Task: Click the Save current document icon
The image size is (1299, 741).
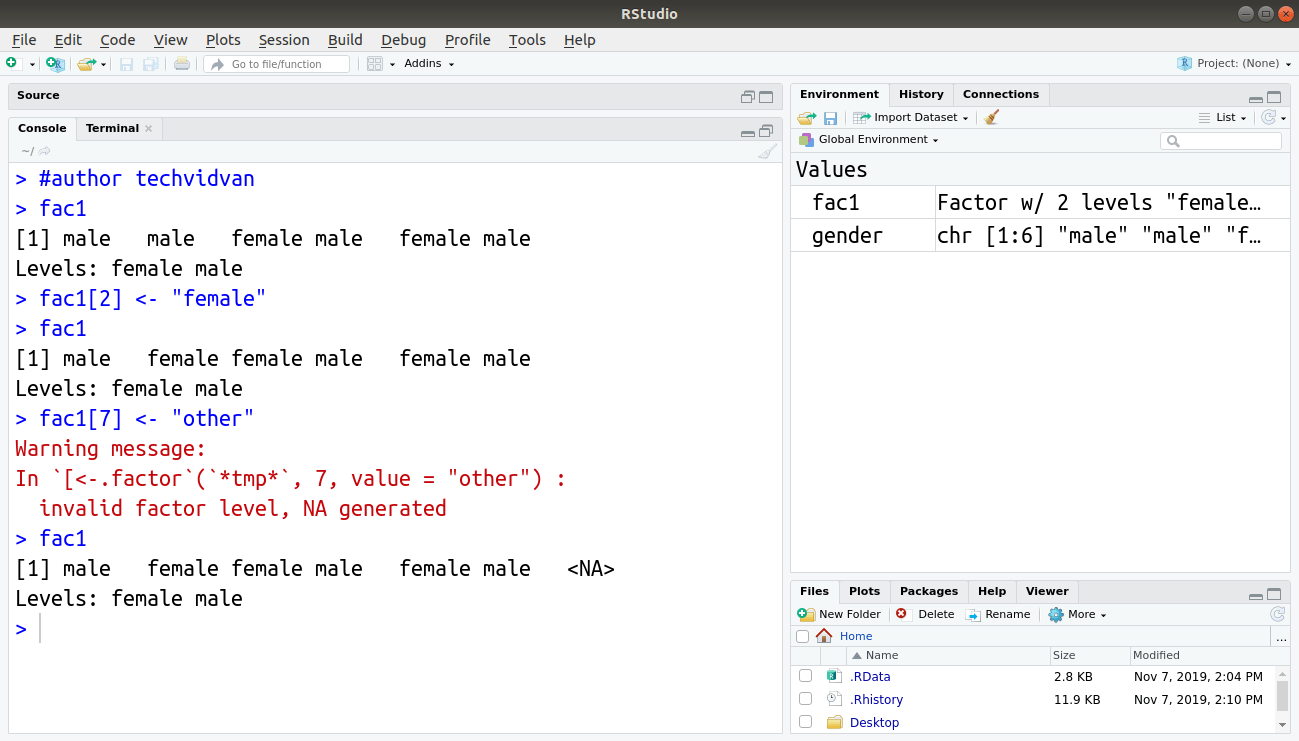Action: 126,64
